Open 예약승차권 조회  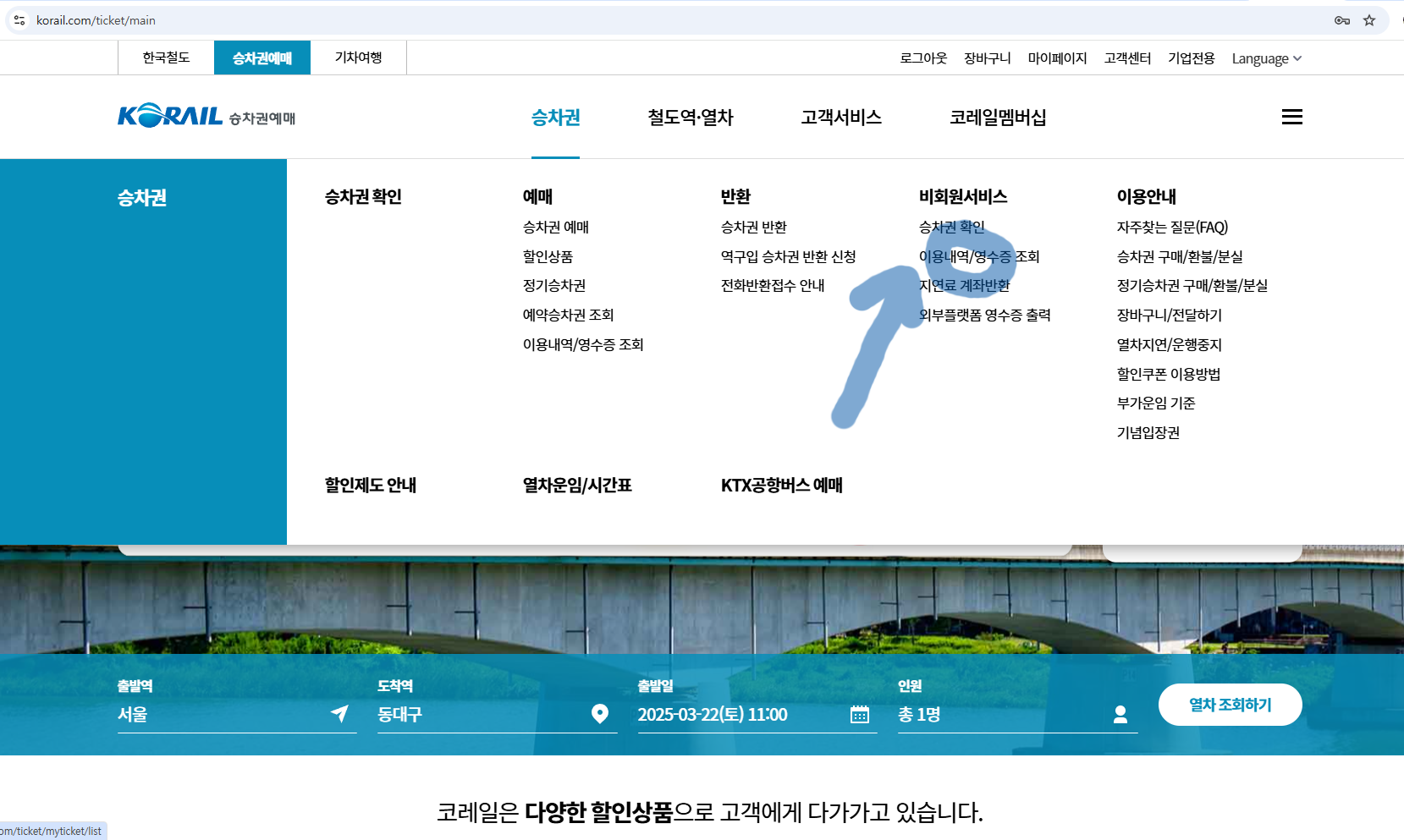click(568, 315)
